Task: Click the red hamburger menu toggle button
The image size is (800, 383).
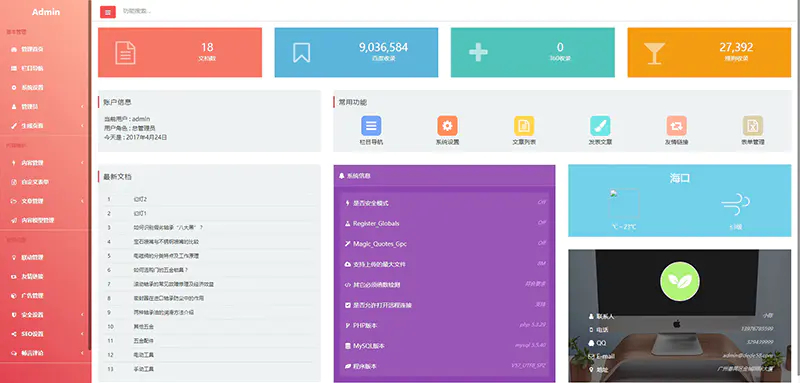Action: [x=108, y=12]
